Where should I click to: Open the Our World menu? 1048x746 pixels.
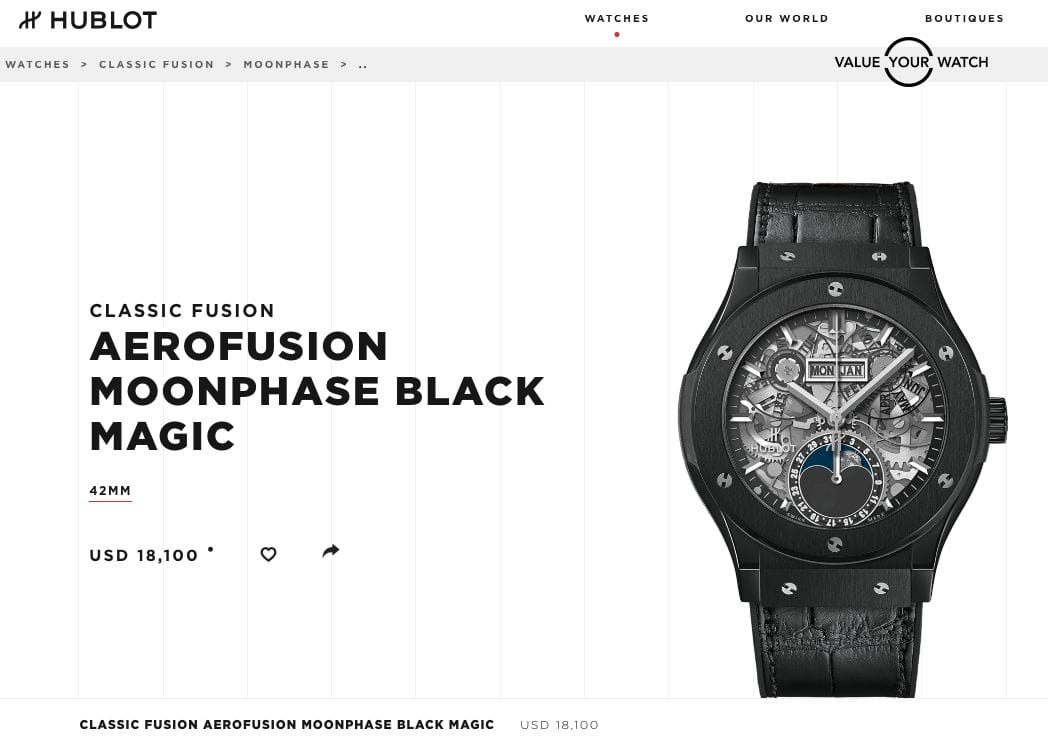coord(787,19)
